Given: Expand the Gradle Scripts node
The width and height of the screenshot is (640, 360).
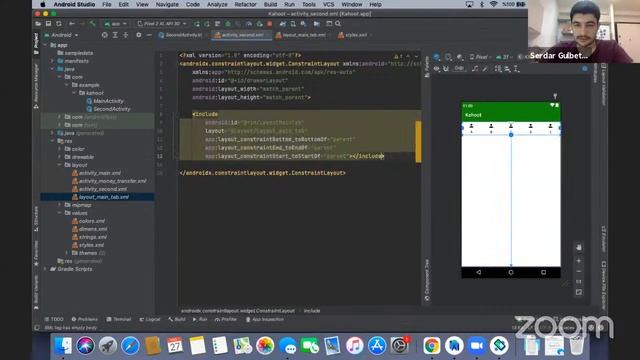Looking at the screenshot, I should click(x=45, y=269).
